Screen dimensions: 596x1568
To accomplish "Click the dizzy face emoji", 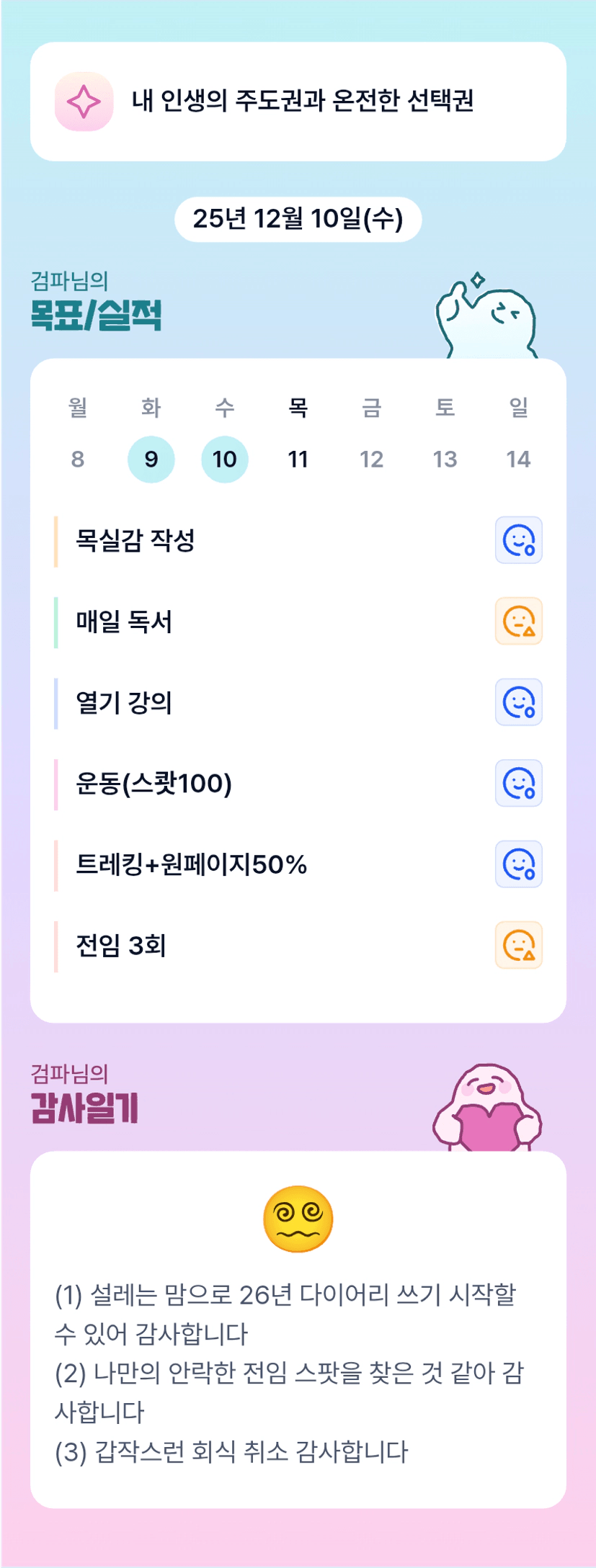I will coord(298,1219).
